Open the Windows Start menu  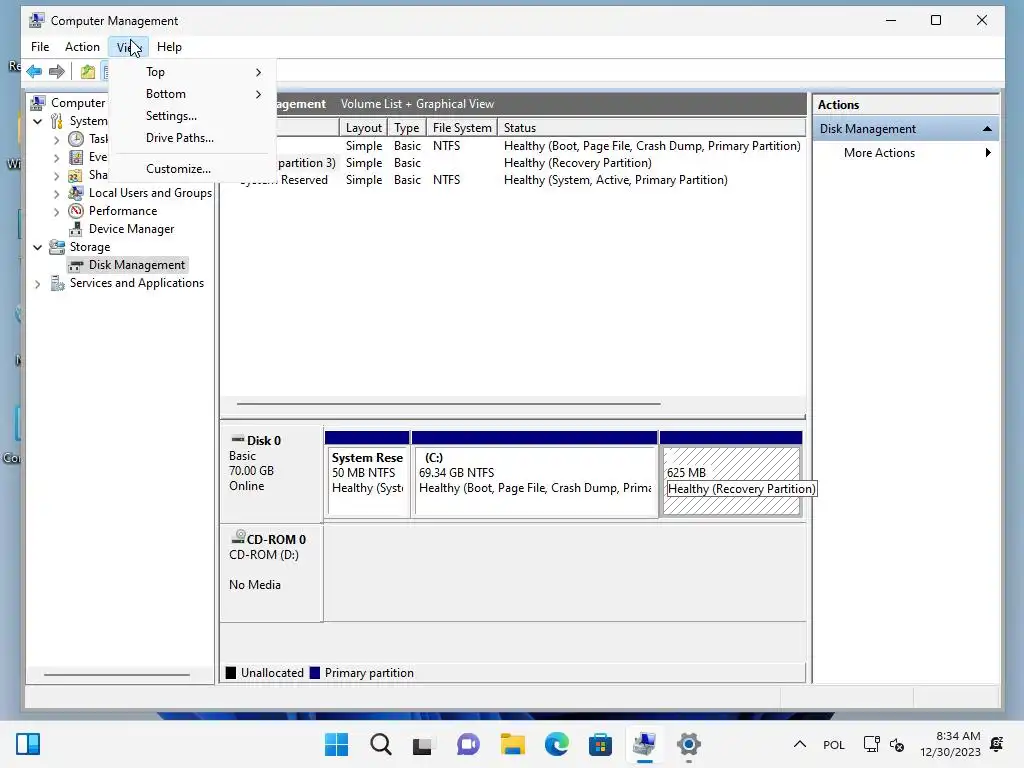[336, 744]
